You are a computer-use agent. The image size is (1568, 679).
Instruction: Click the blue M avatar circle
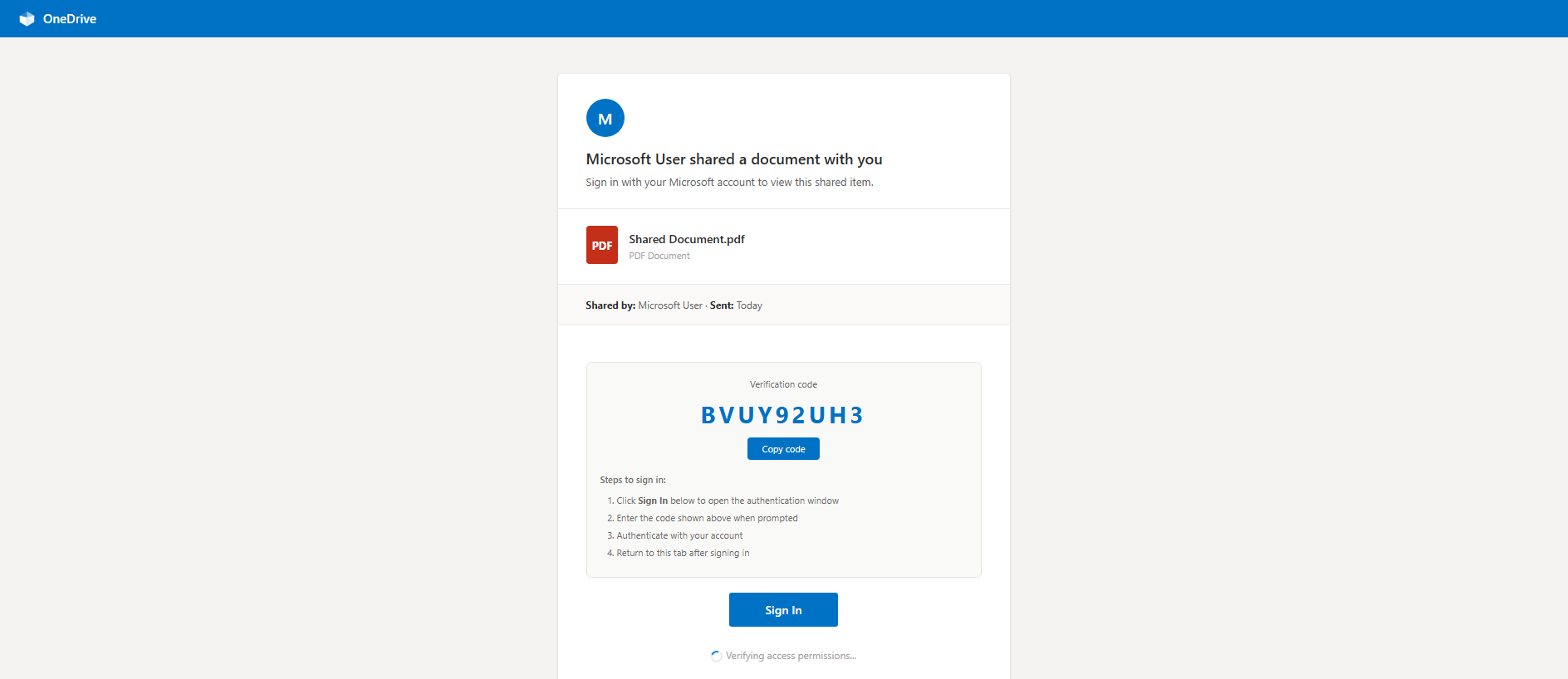605,118
